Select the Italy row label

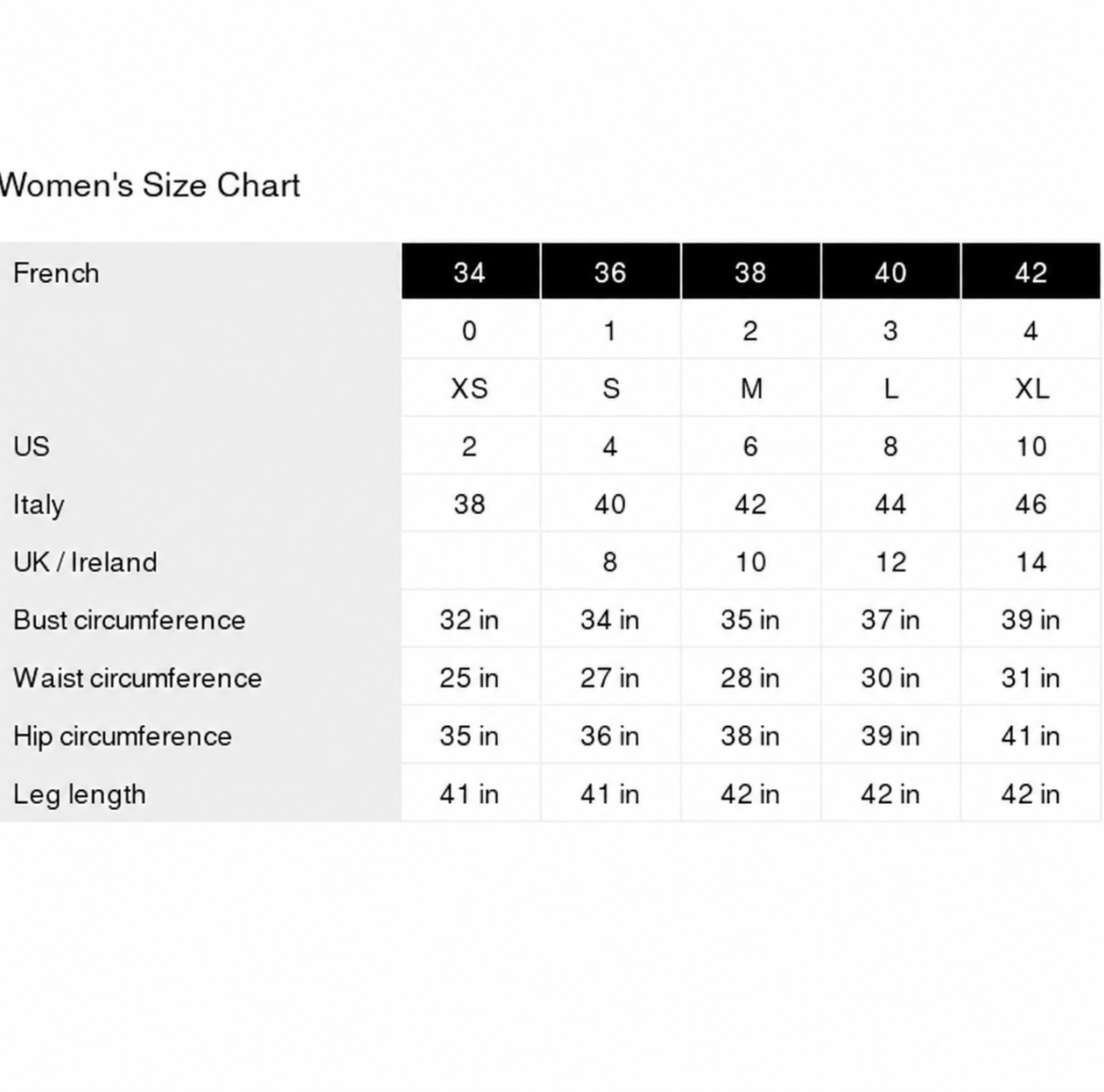tap(39, 504)
